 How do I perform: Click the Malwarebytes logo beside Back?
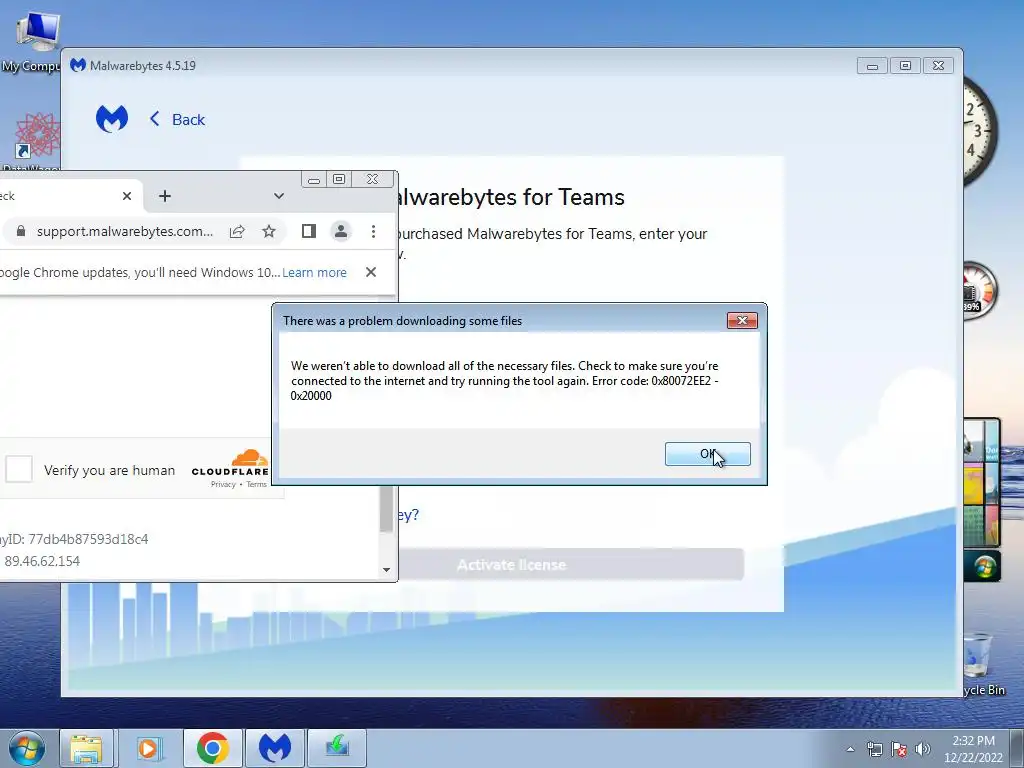click(112, 119)
